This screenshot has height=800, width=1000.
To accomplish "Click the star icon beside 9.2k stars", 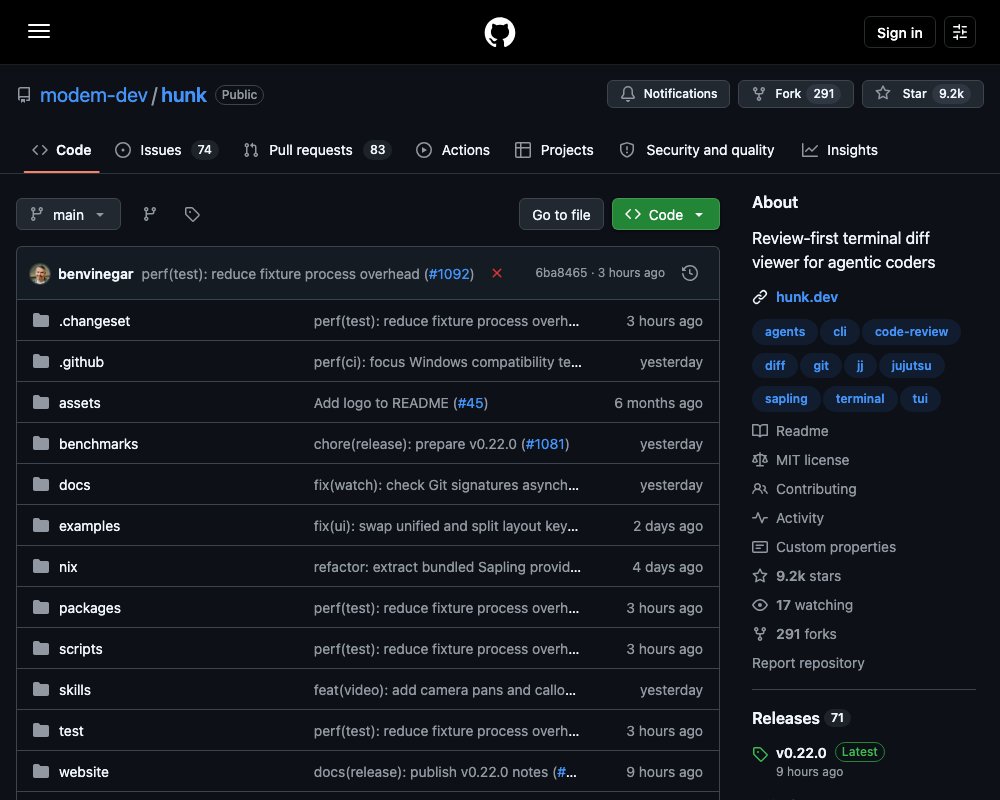I will pyautogui.click(x=760, y=576).
